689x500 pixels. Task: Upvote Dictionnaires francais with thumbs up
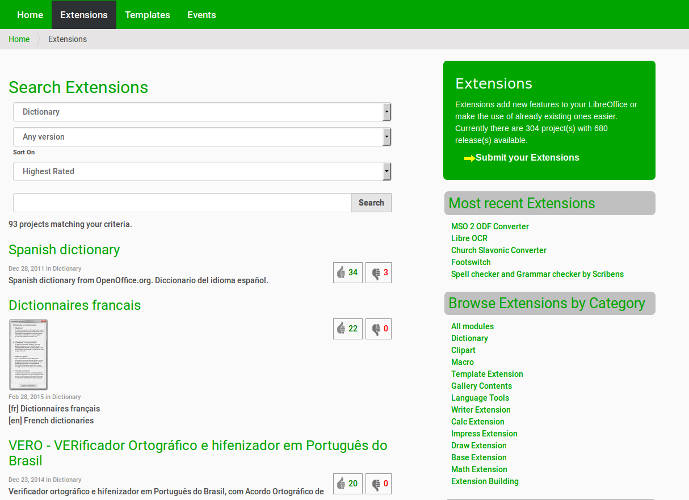pyautogui.click(x=348, y=329)
